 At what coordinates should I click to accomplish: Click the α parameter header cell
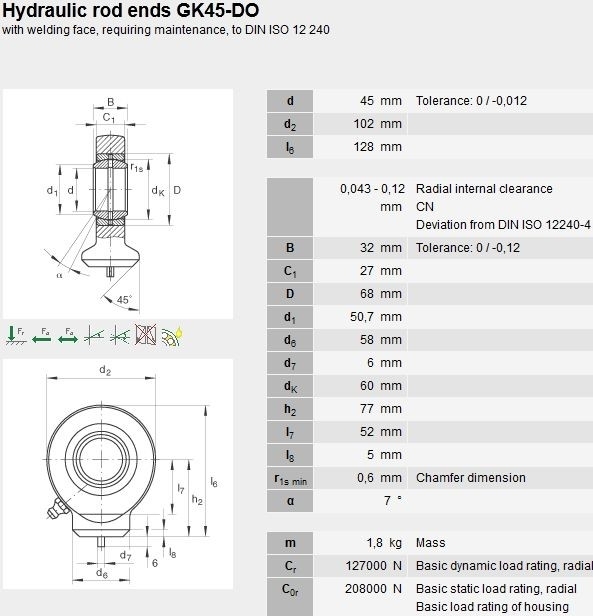point(290,501)
